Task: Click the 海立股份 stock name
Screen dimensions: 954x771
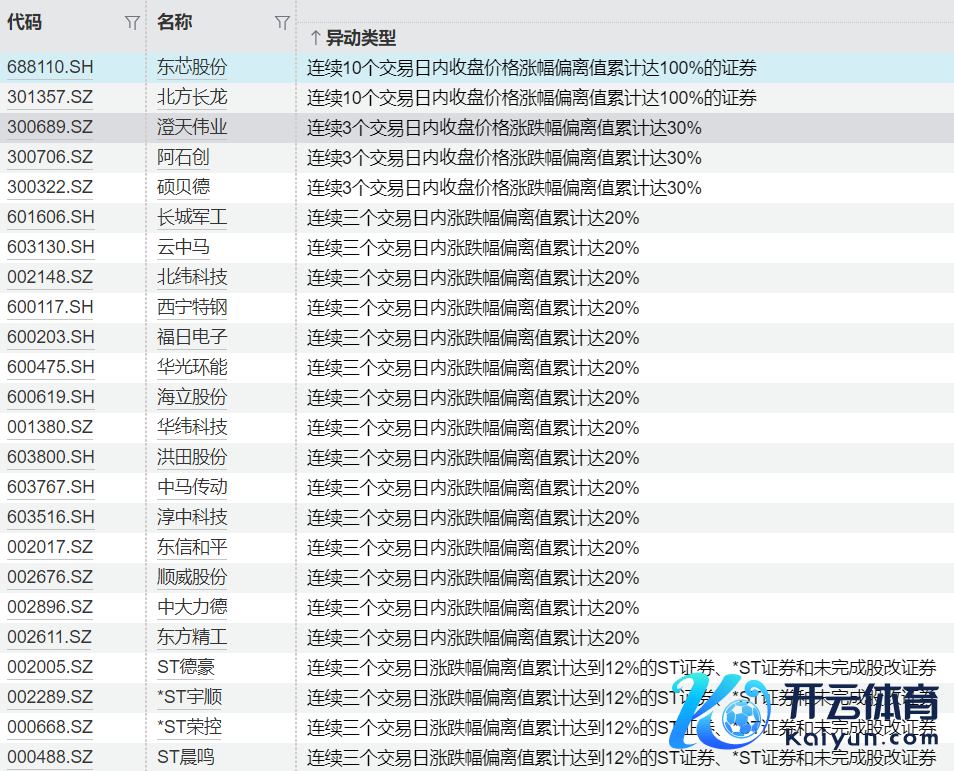Action: (192, 398)
